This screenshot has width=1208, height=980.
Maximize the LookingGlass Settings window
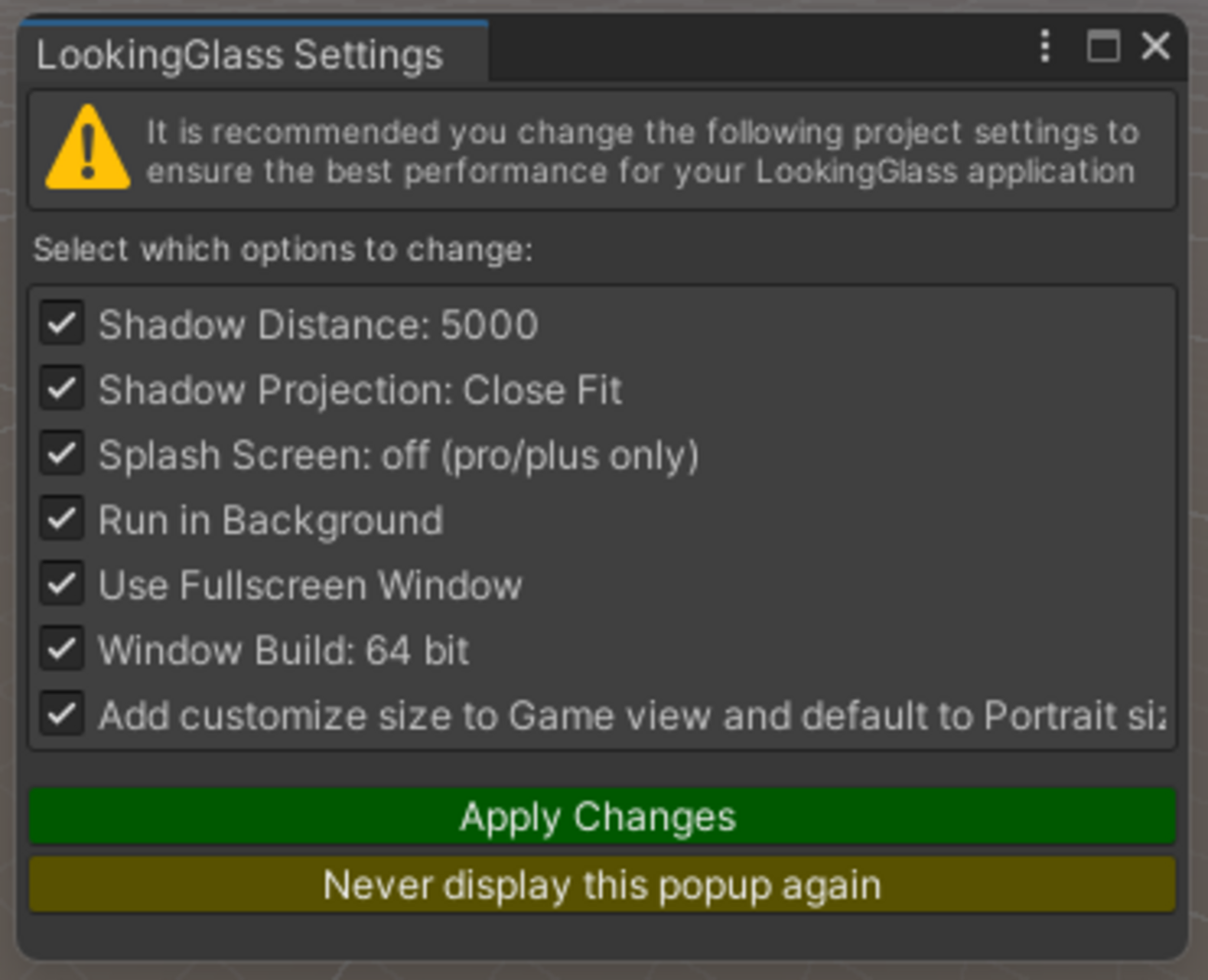(1103, 46)
